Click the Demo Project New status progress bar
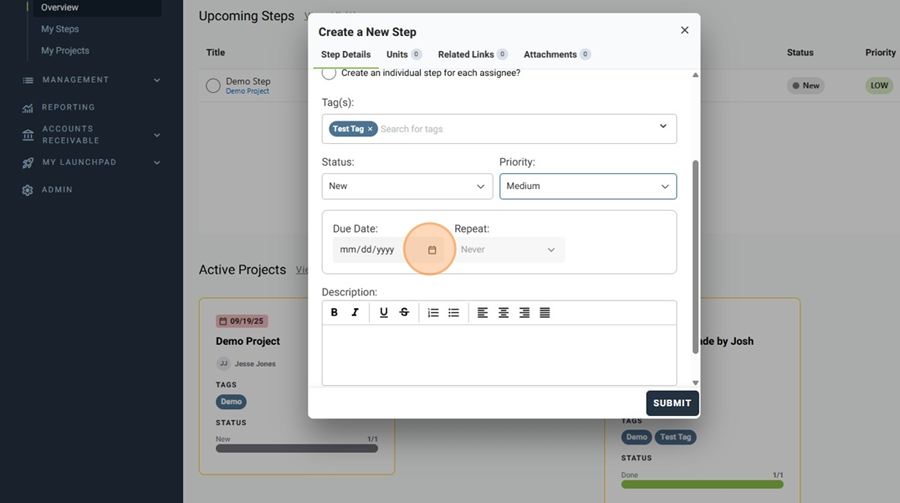The height and width of the screenshot is (503, 900). 297,448
